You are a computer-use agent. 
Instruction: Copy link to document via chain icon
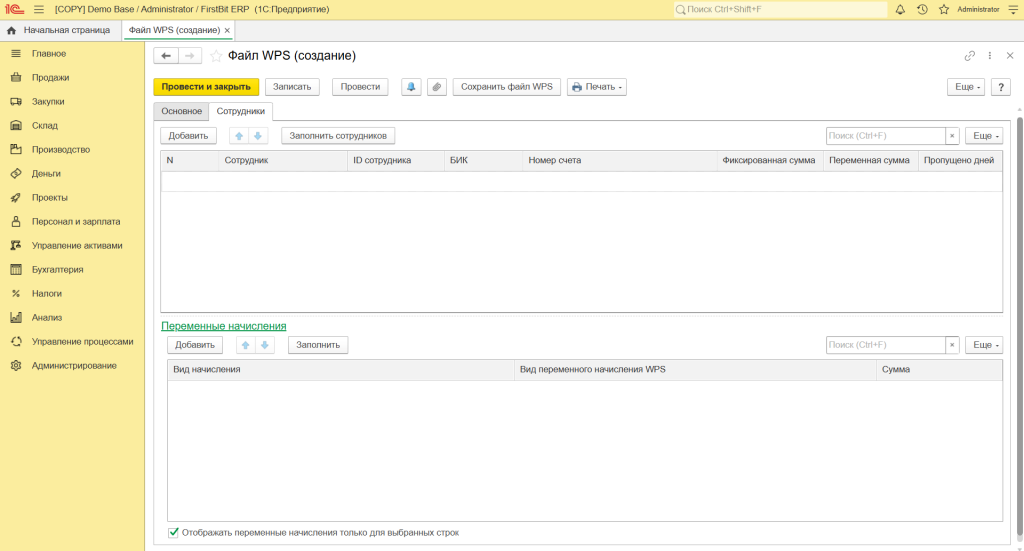970,56
